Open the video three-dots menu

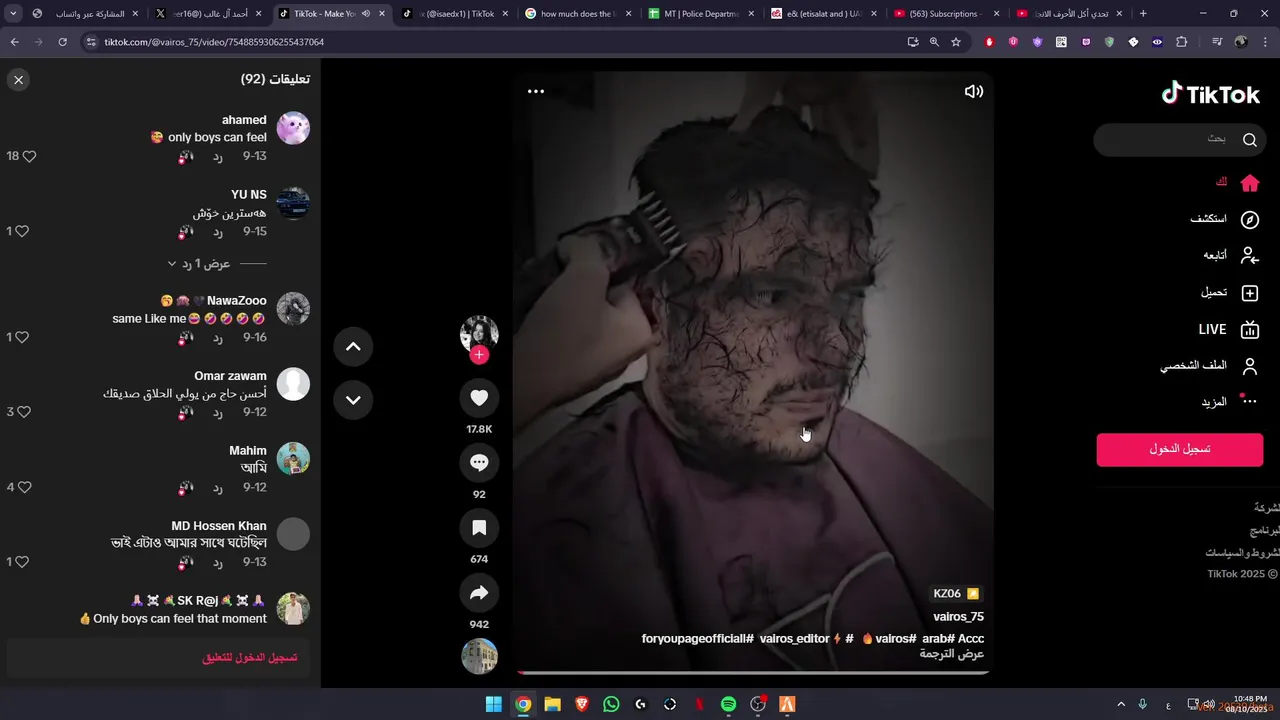pyautogui.click(x=536, y=91)
